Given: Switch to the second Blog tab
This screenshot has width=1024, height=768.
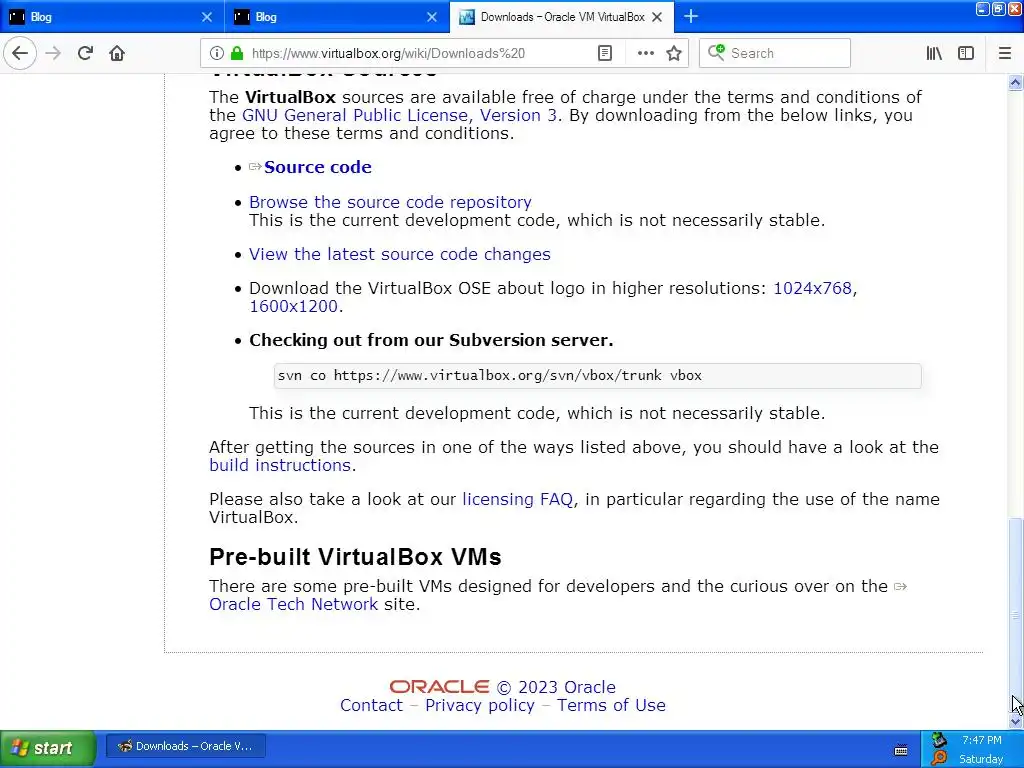Looking at the screenshot, I should click(x=337, y=17).
